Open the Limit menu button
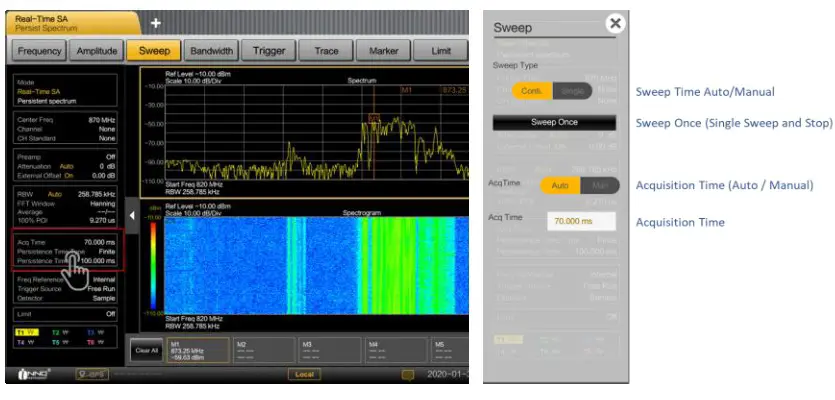The width and height of the screenshot is (835, 400). coord(440,51)
